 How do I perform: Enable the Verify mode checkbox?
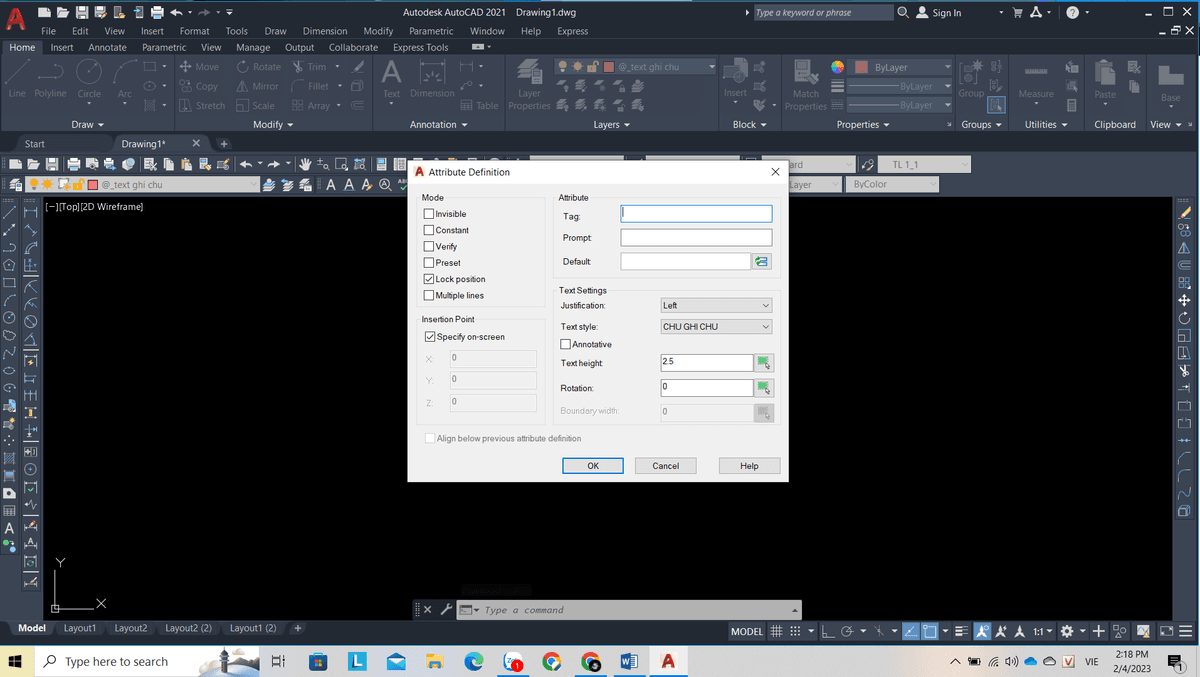tap(429, 246)
